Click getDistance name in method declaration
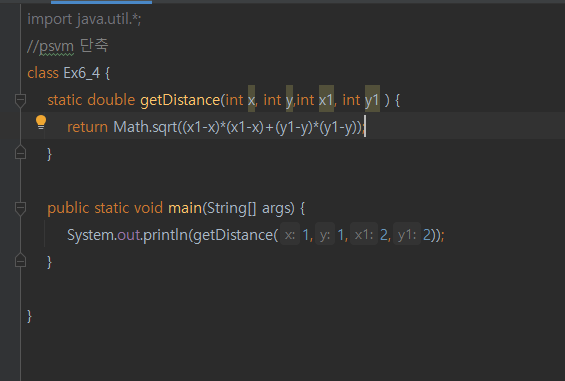The image size is (565, 381). pos(180,100)
